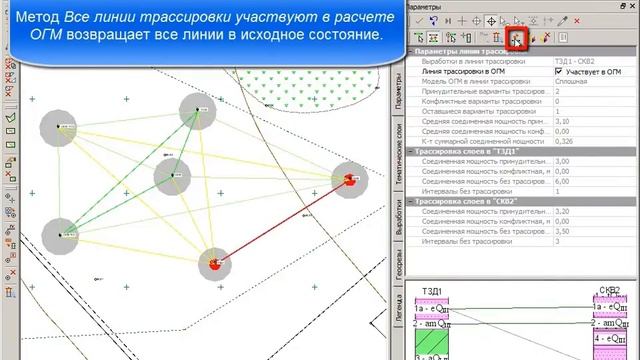
Task: Click the red borehole marker at bottom of map
Action: 215,264
